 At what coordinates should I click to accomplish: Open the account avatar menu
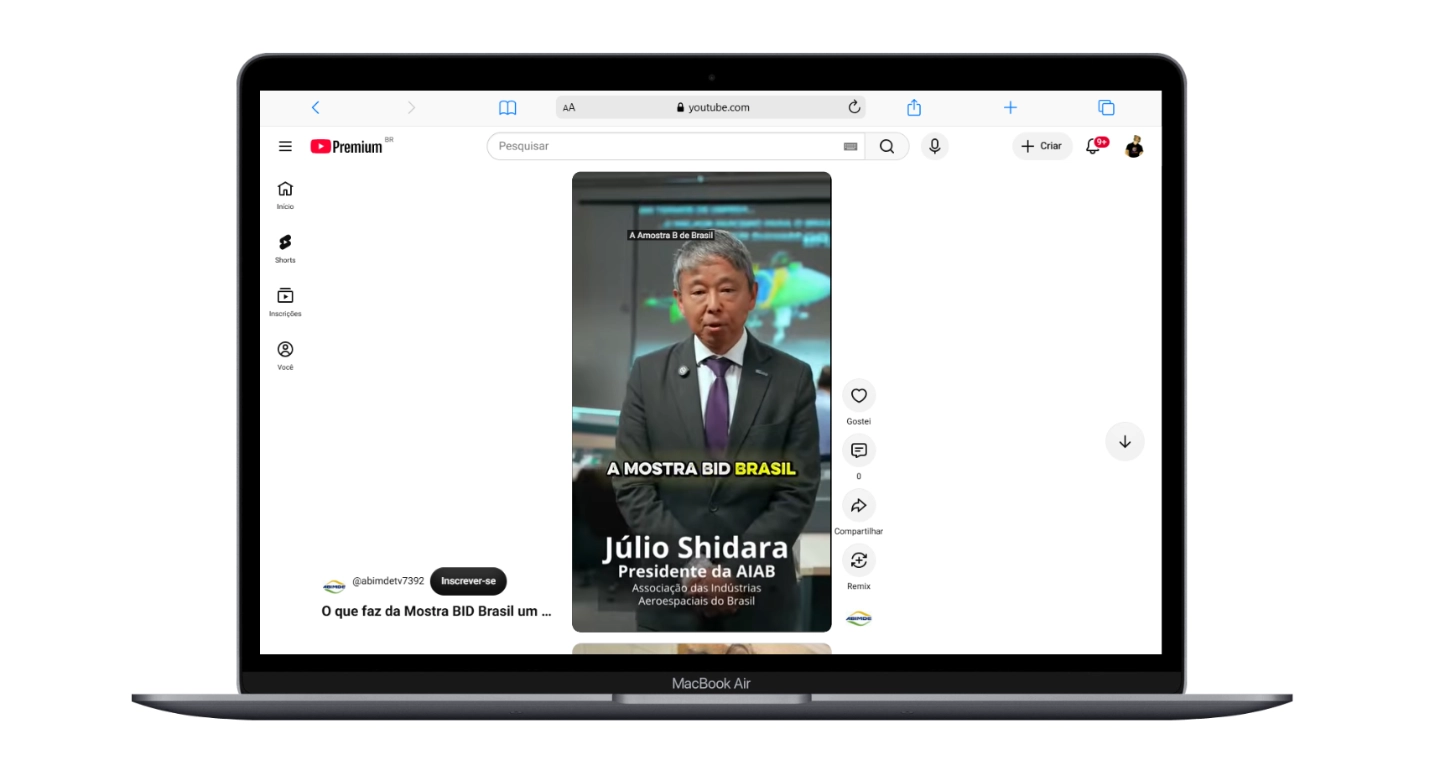click(1134, 147)
